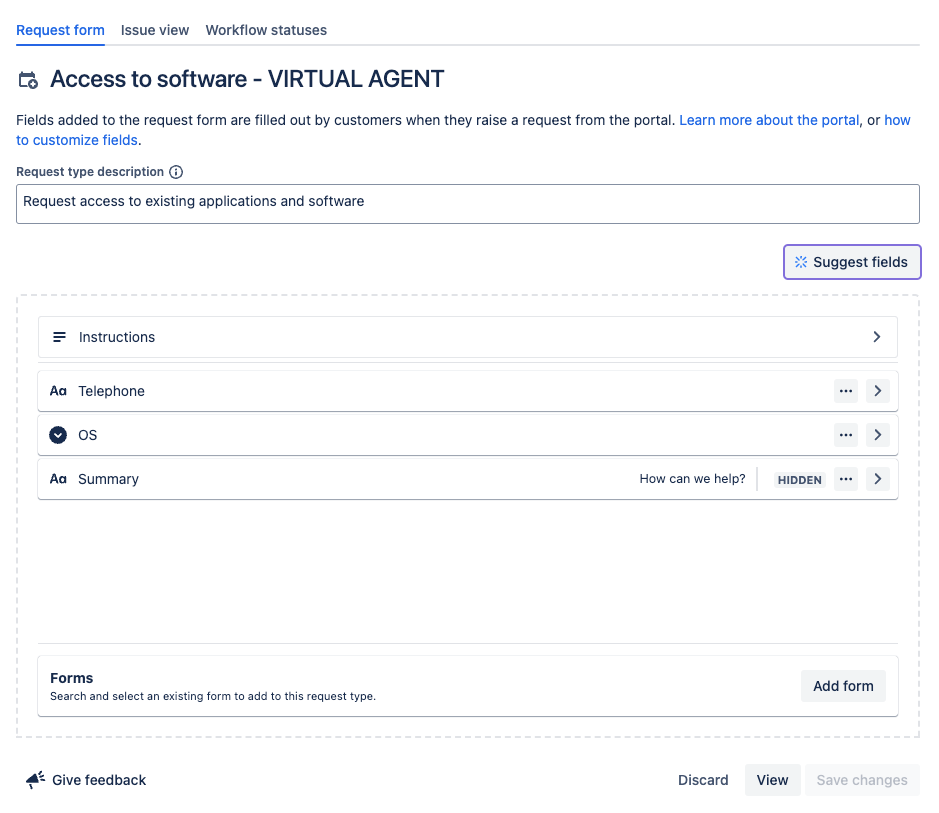Click the Discard button
This screenshot has width=939, height=813.
703,780
